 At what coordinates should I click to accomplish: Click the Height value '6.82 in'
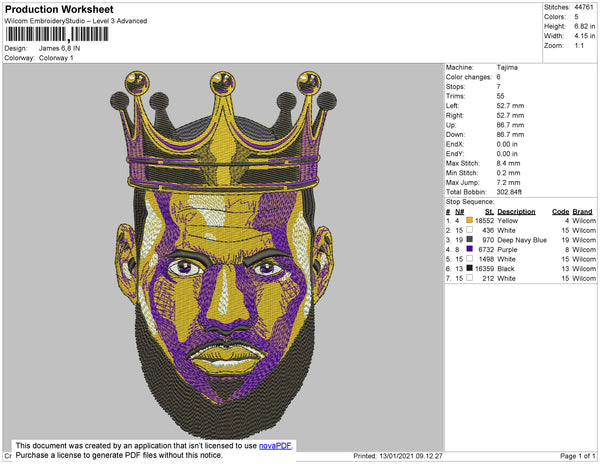584,26
